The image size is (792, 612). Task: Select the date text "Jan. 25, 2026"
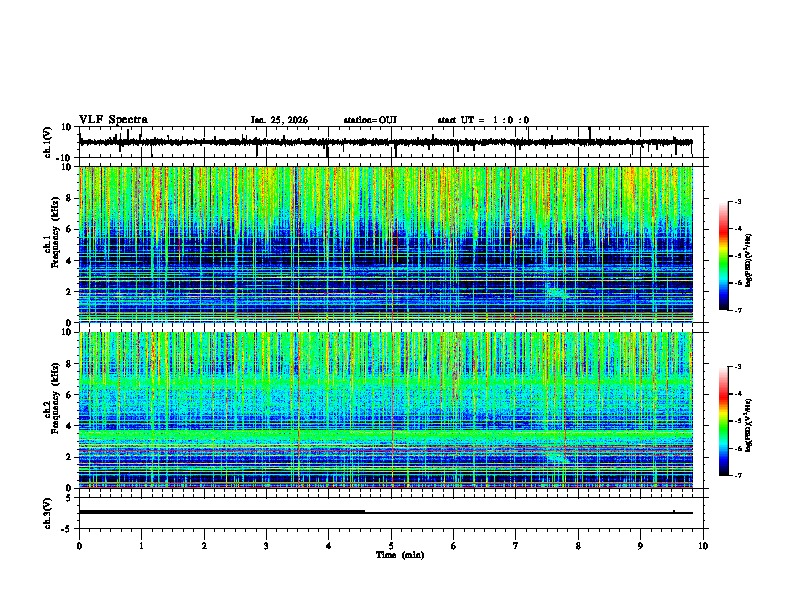click(x=279, y=120)
